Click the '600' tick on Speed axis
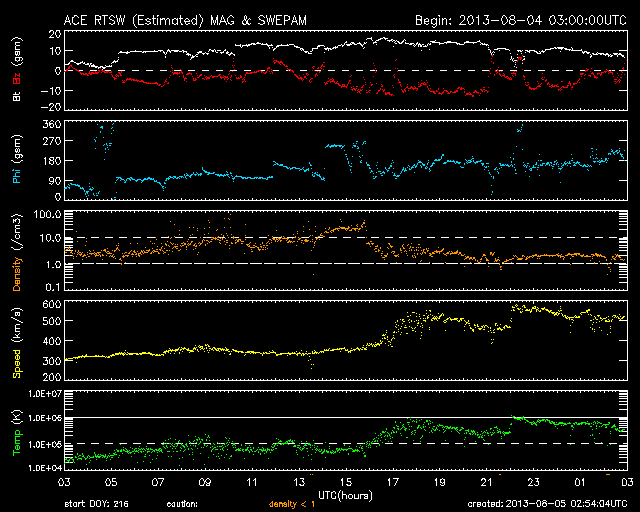Viewport: 640px width, 512px height. pos(52,304)
